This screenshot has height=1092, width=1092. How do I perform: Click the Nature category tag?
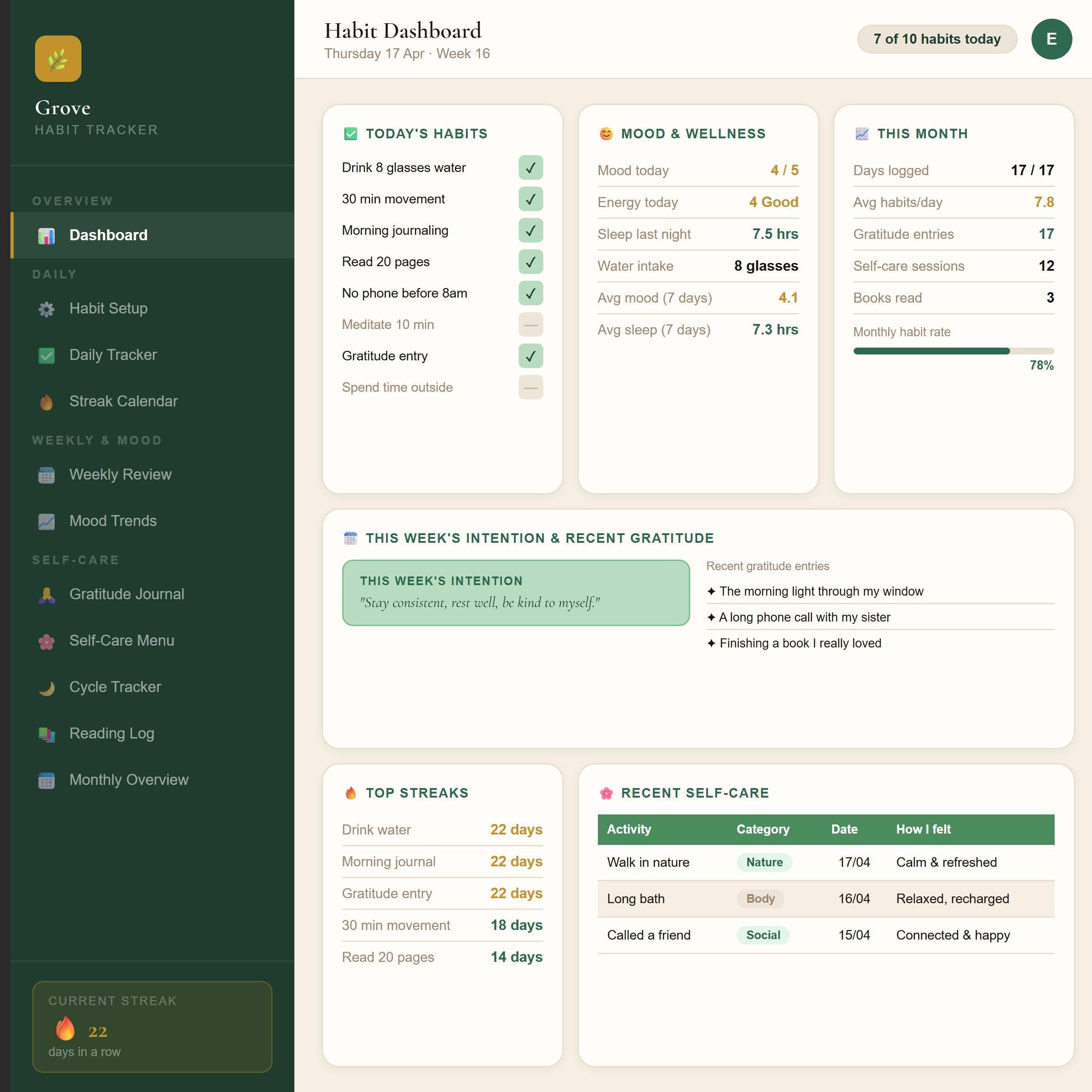pos(764,863)
